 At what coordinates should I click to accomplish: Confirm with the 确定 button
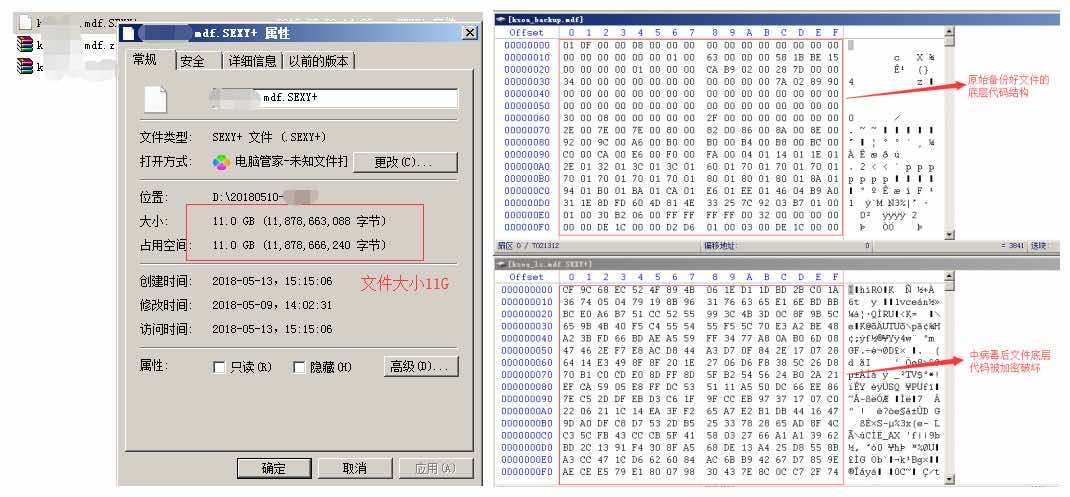tap(274, 468)
